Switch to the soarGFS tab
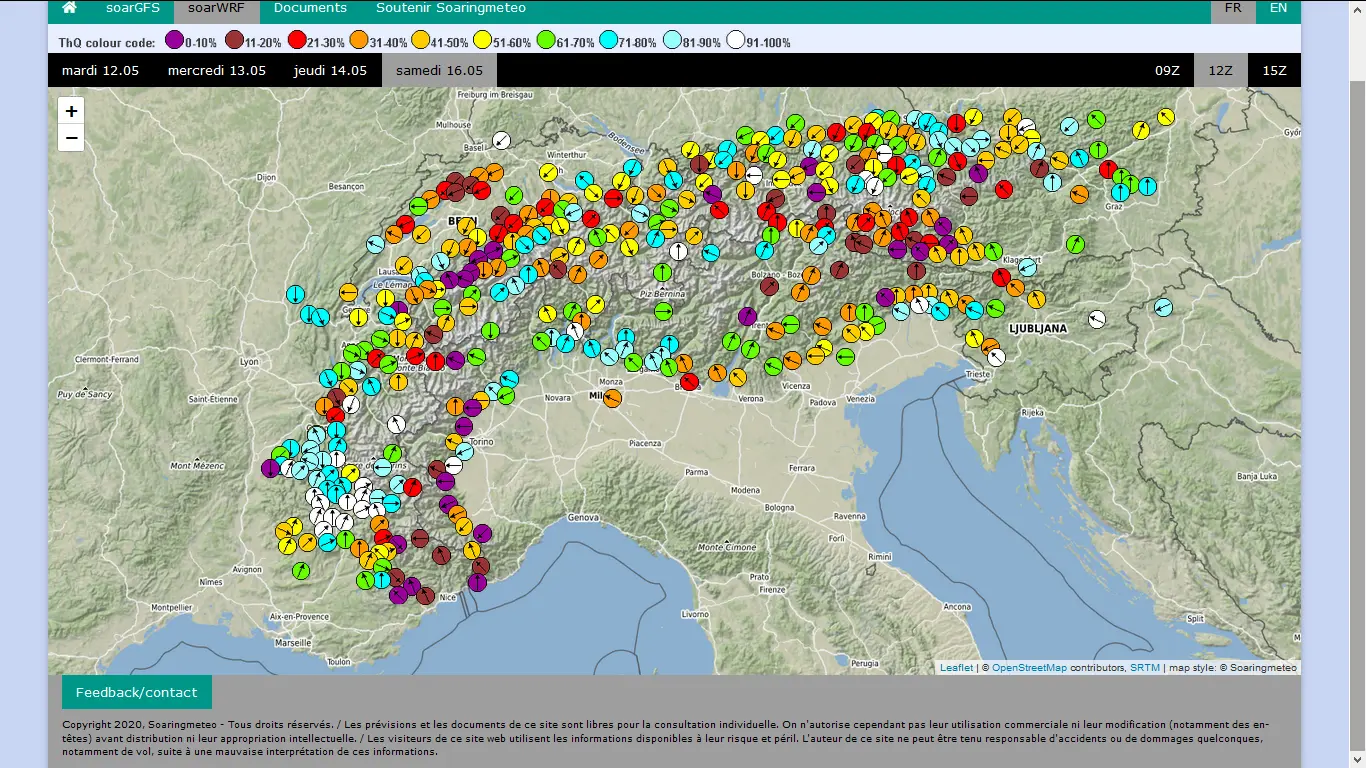 [x=133, y=8]
